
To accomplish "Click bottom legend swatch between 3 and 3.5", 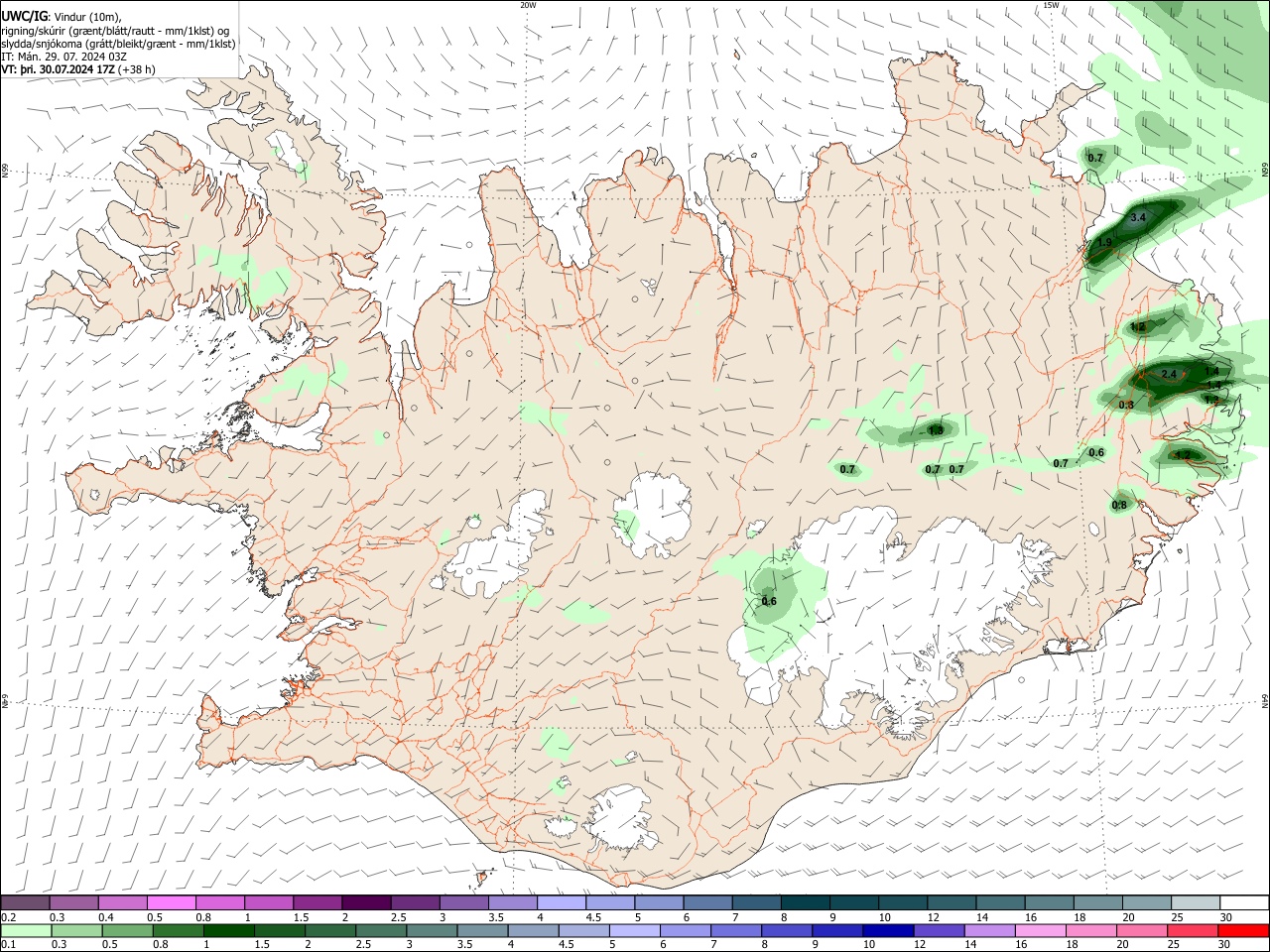I will coord(431,931).
